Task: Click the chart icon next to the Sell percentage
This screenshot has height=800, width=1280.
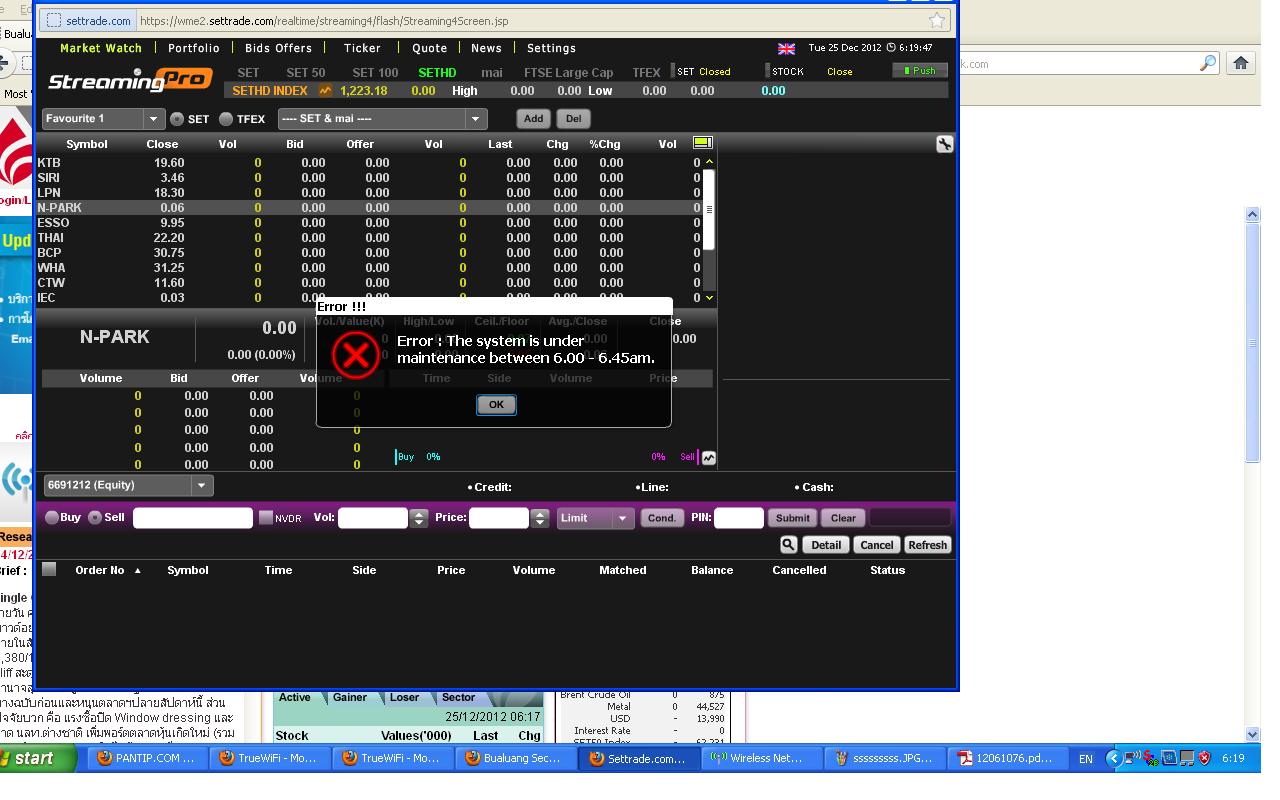Action: [x=709, y=457]
